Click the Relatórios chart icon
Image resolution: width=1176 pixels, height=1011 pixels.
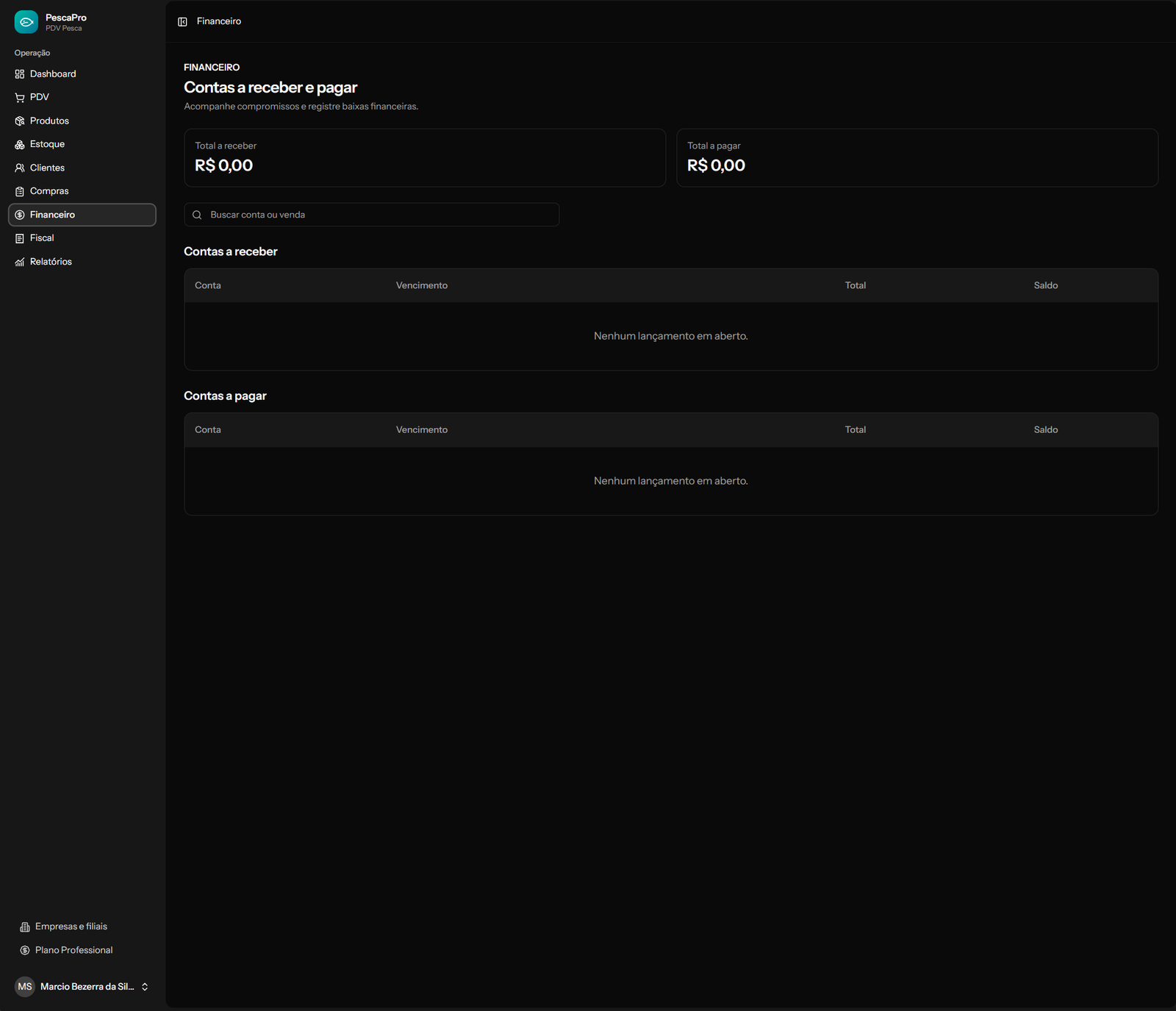coord(20,262)
